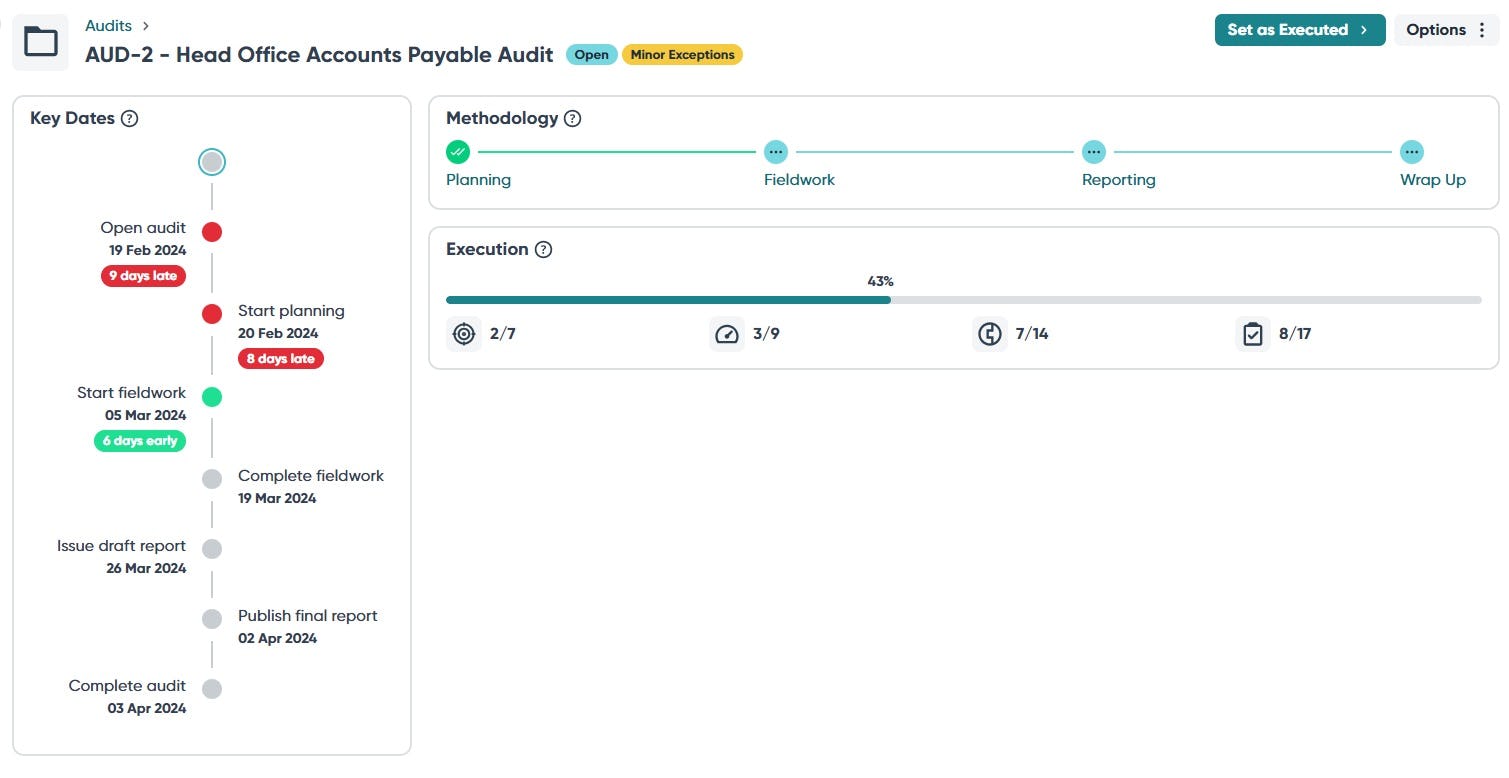This screenshot has width=1509, height=778.
Task: Select the Wrap Up methodology step
Action: (1412, 153)
